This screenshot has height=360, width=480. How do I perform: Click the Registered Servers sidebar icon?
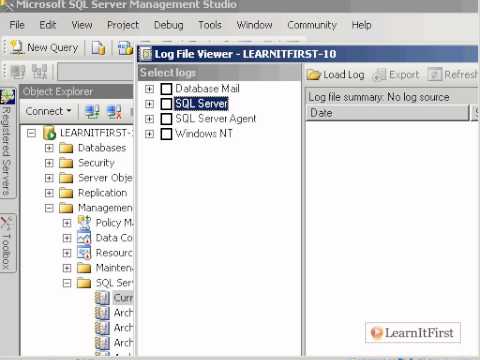click(x=8, y=97)
